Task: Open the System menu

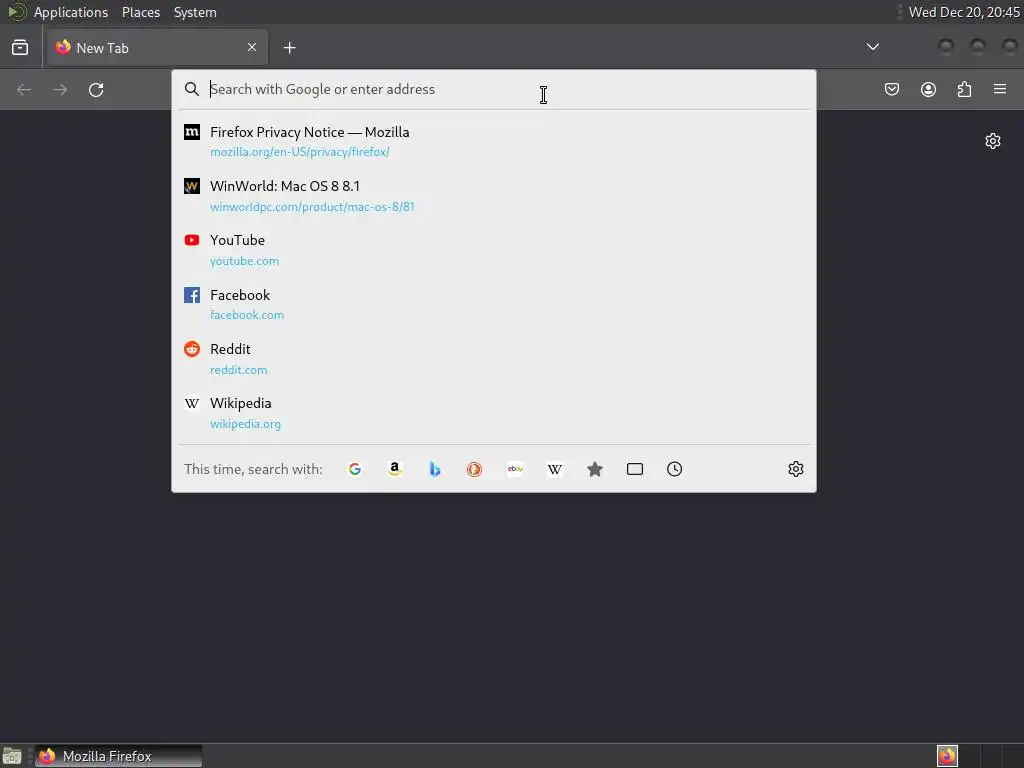Action: tap(195, 12)
